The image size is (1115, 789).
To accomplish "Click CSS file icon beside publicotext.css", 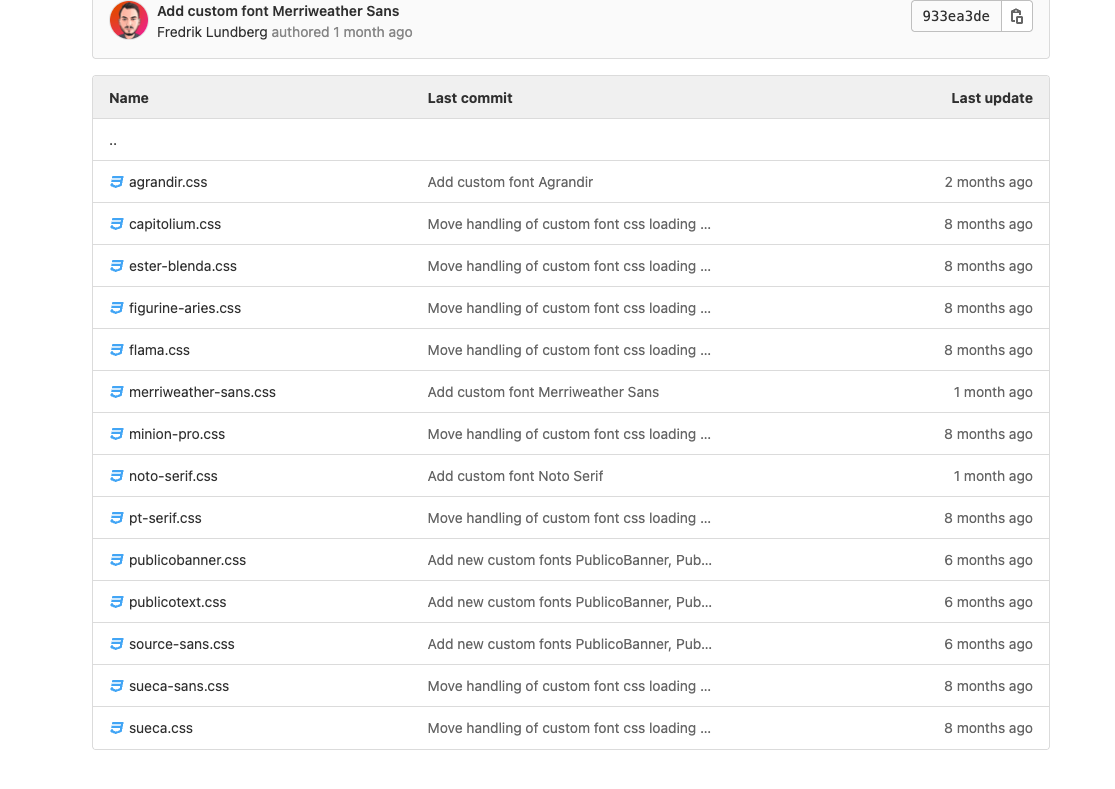I will [117, 601].
